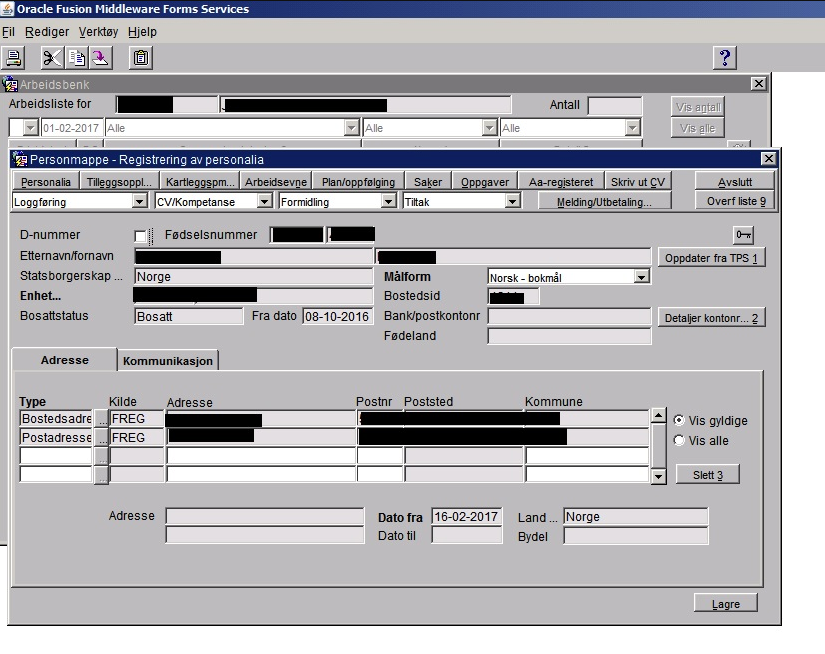The image size is (825, 654).
Task: Click Vis antall button in Arbeidsbenk
Action: click(698, 107)
